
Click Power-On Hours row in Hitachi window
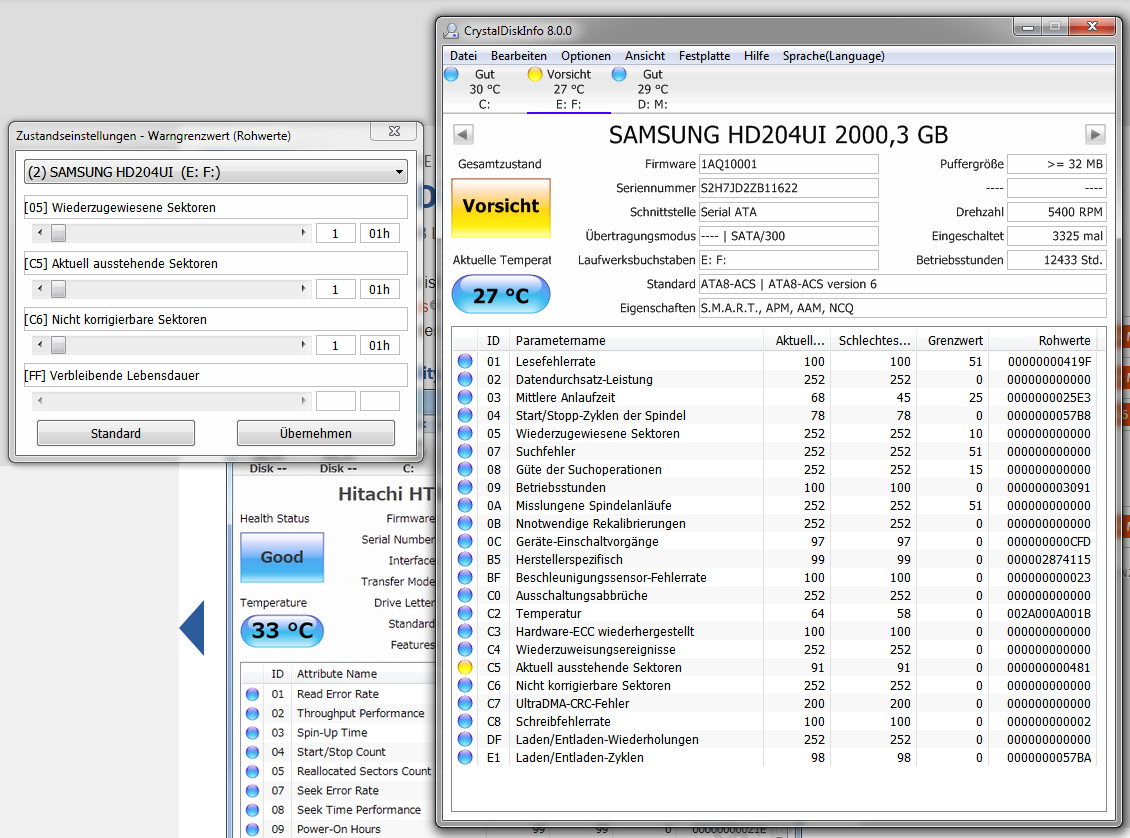coord(338,829)
